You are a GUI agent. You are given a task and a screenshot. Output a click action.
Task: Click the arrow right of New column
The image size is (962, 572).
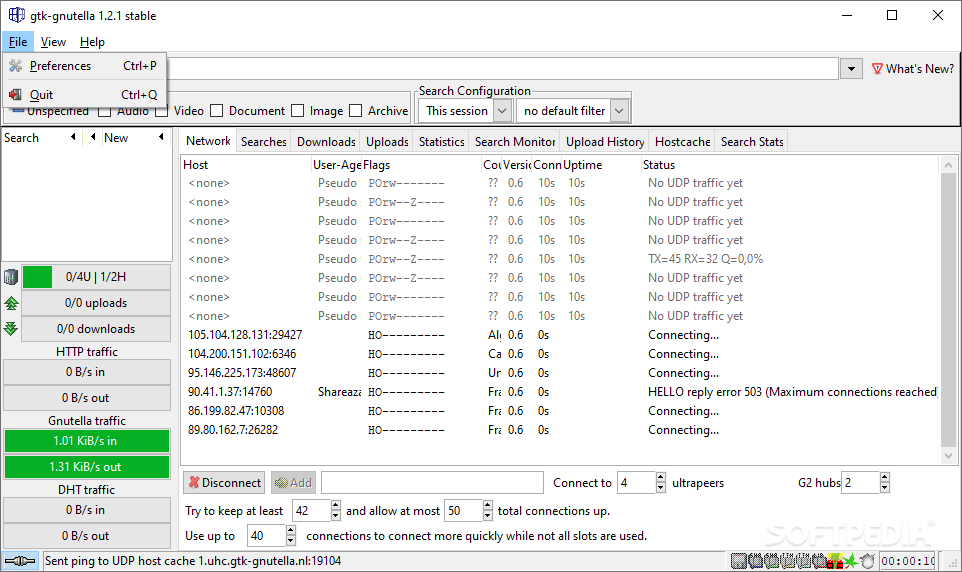[x=161, y=137]
